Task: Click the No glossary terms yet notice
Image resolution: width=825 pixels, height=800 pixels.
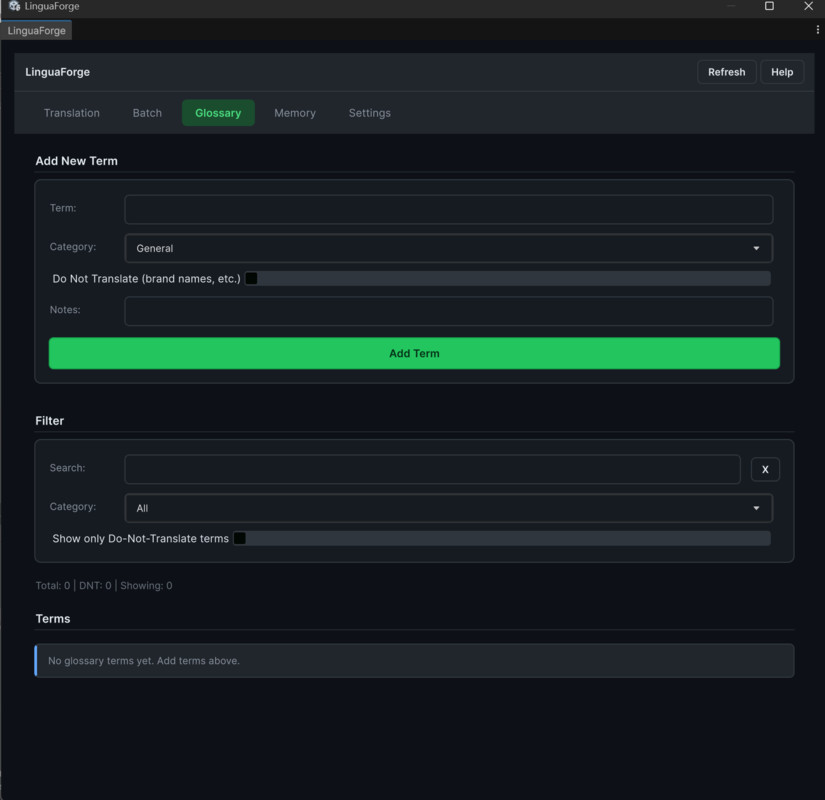Action: point(414,660)
